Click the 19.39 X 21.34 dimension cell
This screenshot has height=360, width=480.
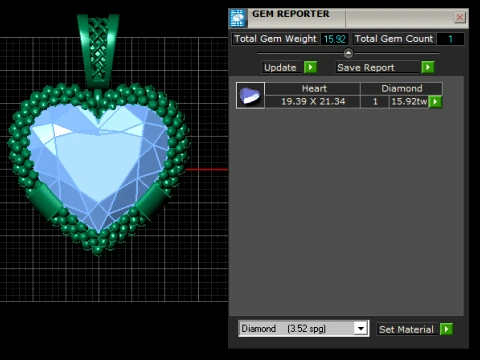pyautogui.click(x=313, y=102)
